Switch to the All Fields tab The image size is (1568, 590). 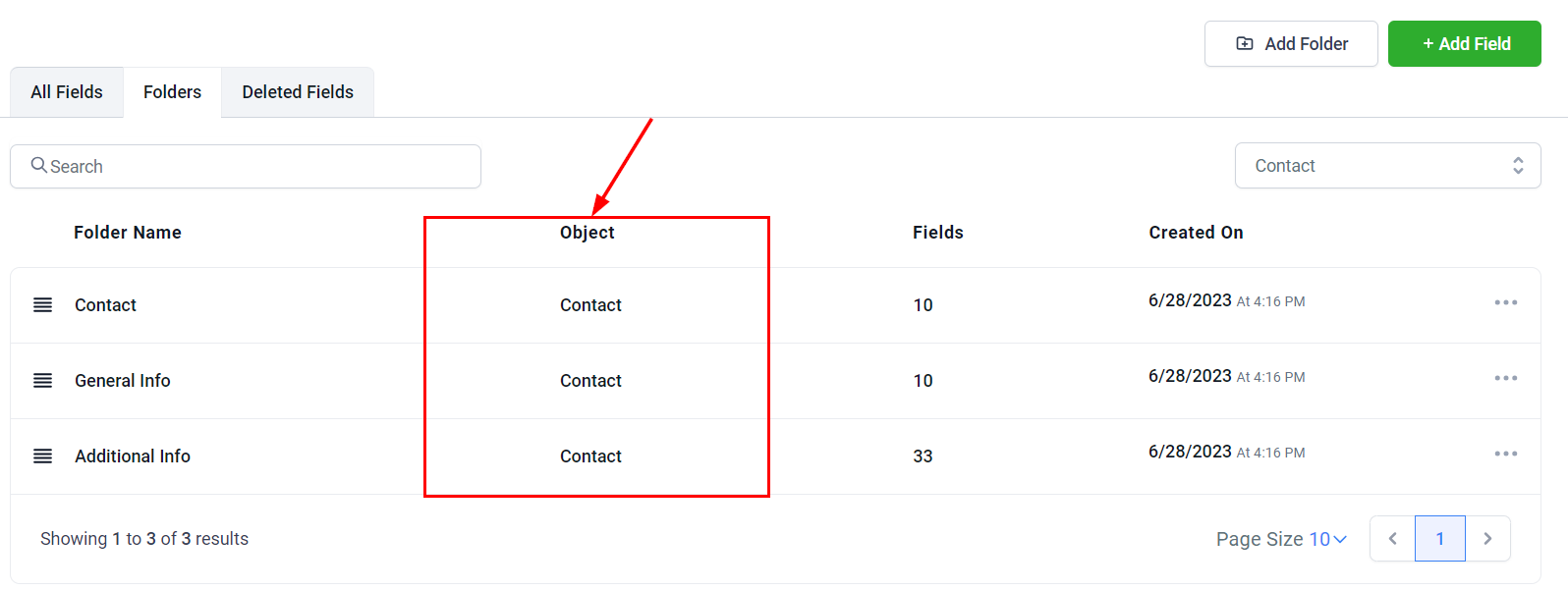click(x=67, y=92)
